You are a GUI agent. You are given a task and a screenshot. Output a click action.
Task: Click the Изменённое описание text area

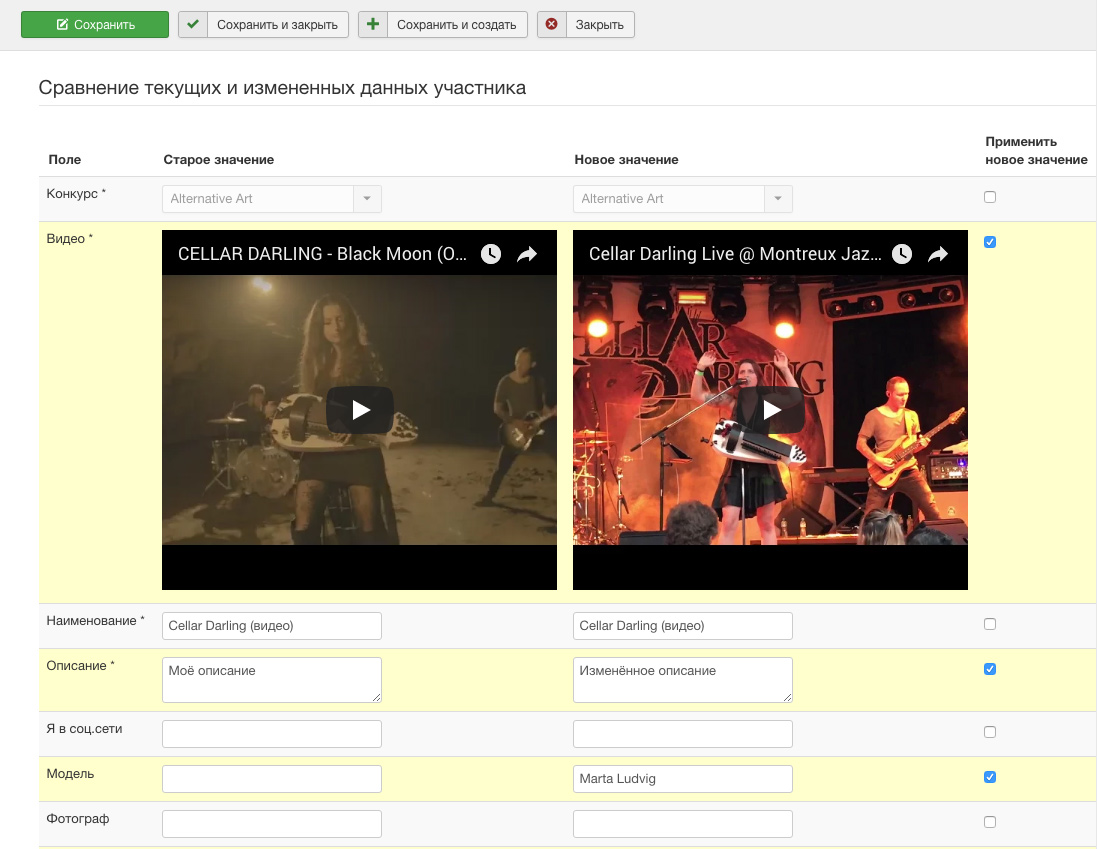point(683,680)
